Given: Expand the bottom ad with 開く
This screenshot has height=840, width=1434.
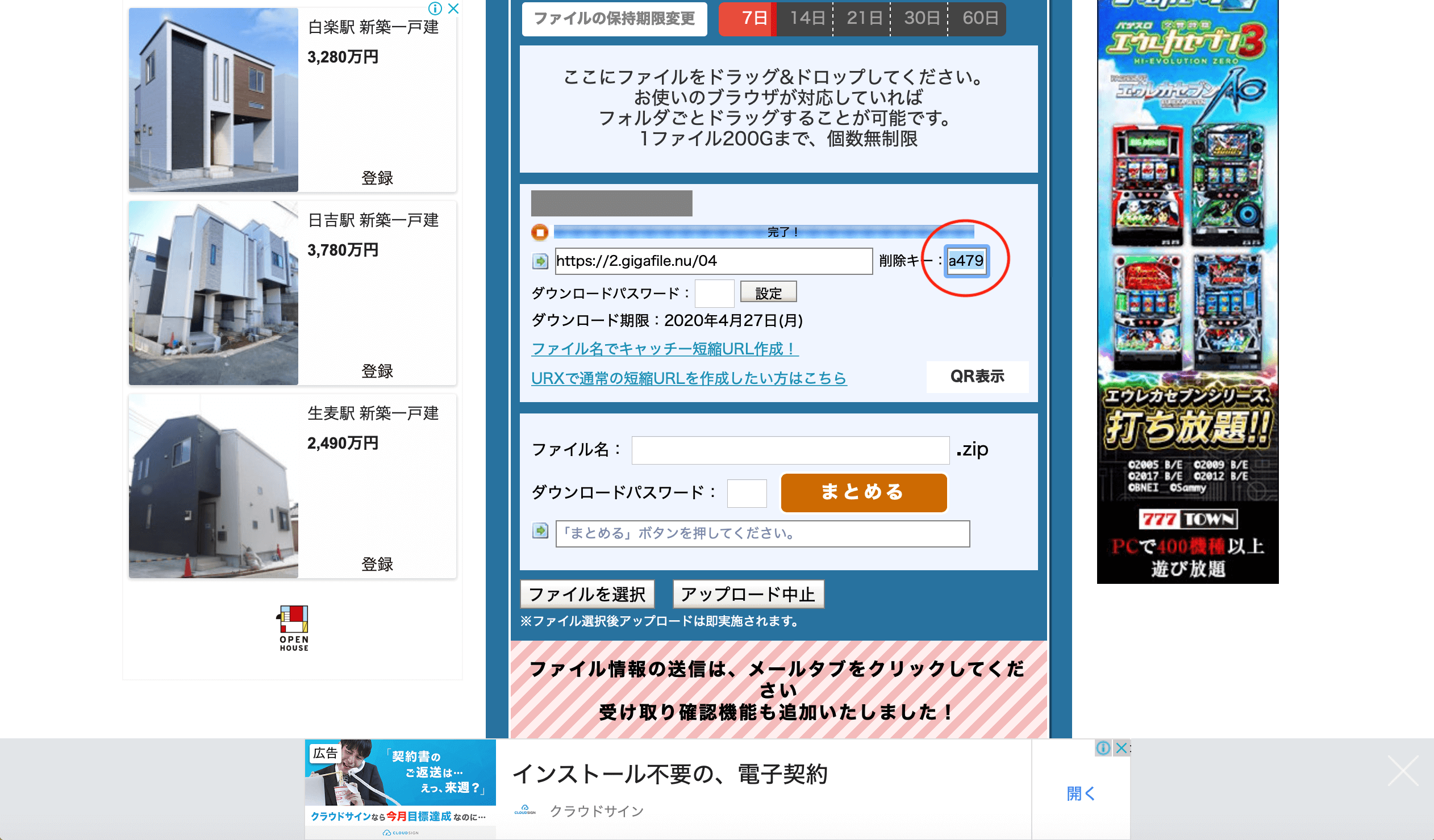Looking at the screenshot, I should click(1080, 793).
